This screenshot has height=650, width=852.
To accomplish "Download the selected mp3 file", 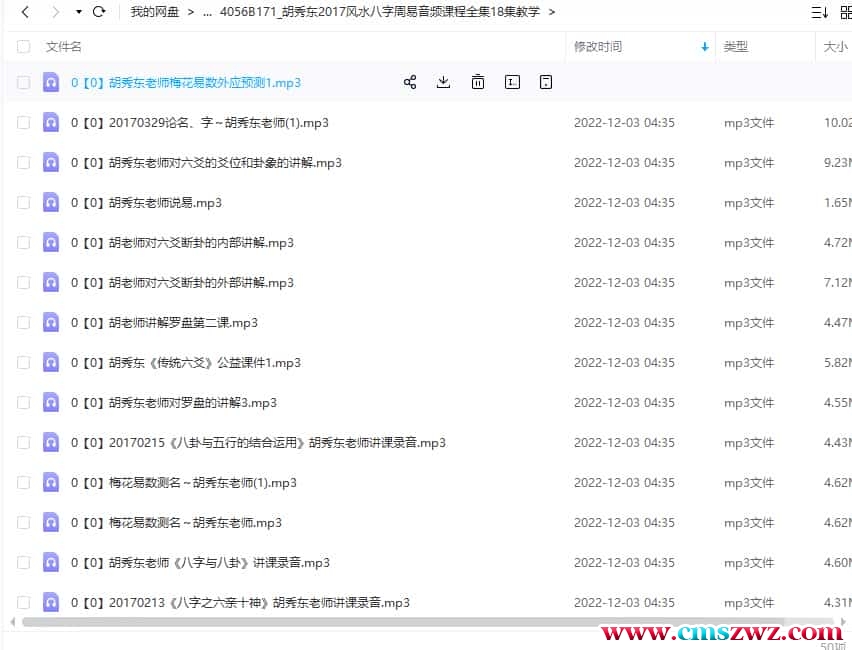I will point(443,82).
